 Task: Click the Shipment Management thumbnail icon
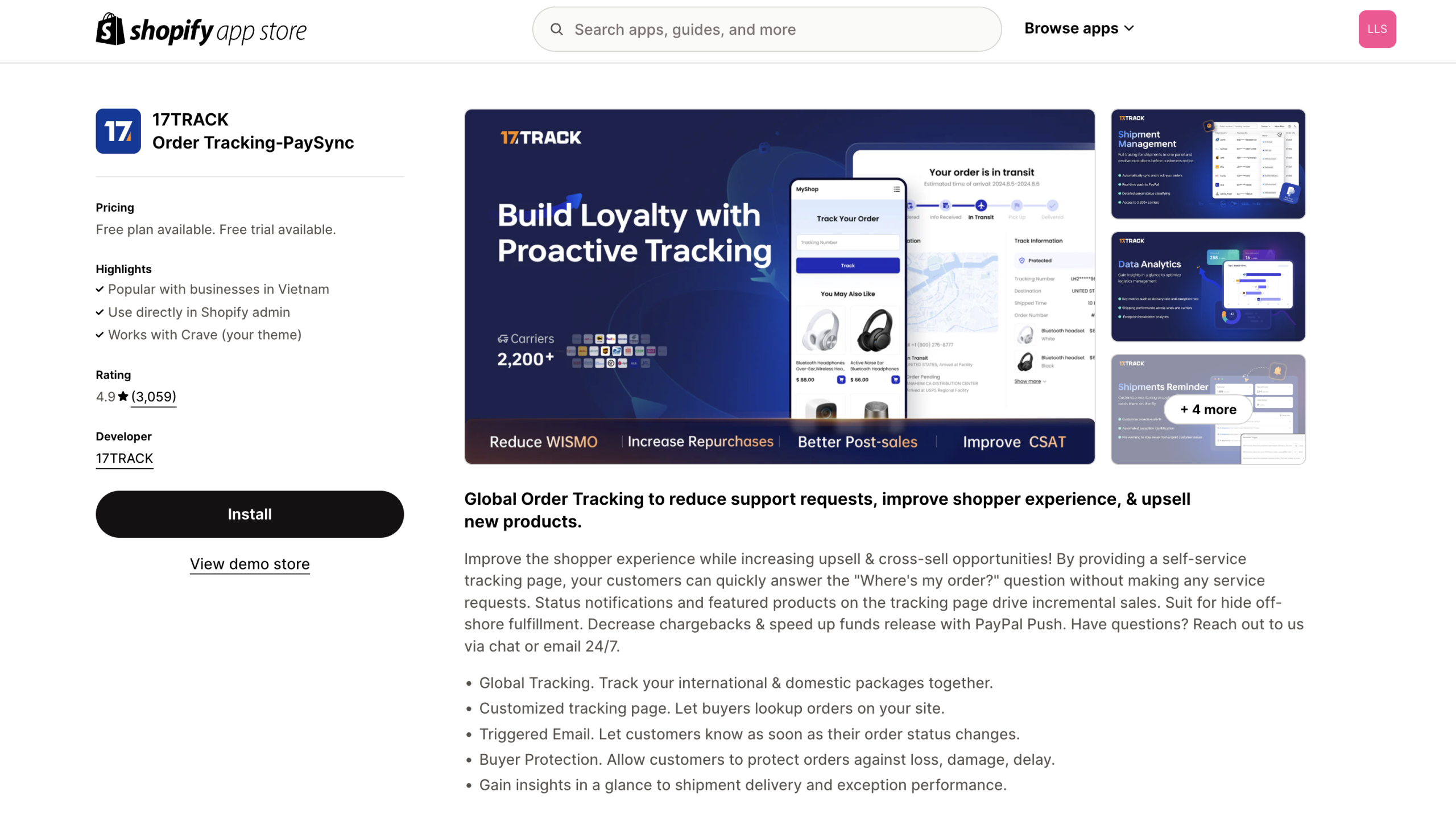tap(1208, 164)
